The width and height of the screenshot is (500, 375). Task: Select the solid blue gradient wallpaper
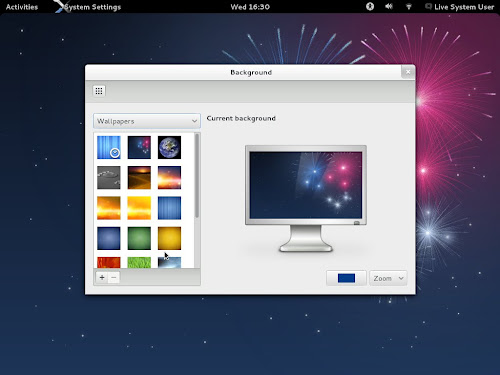(x=109, y=238)
